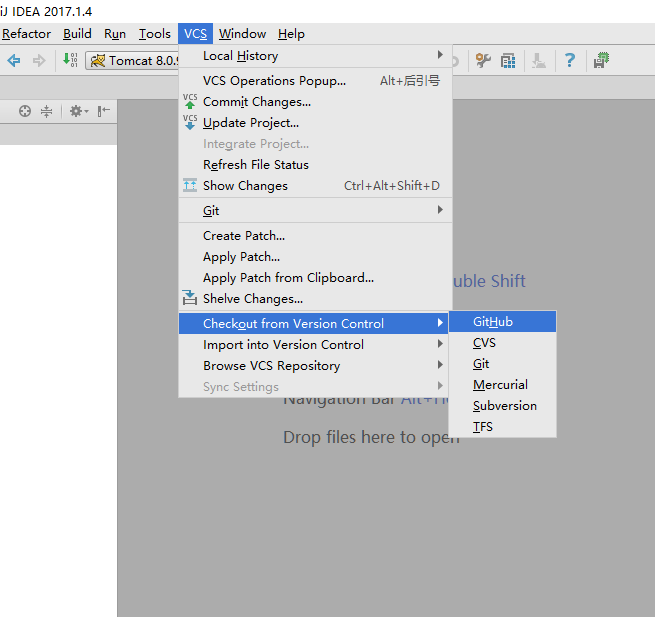Open the Window menu
The height and width of the screenshot is (617, 655).
point(242,34)
